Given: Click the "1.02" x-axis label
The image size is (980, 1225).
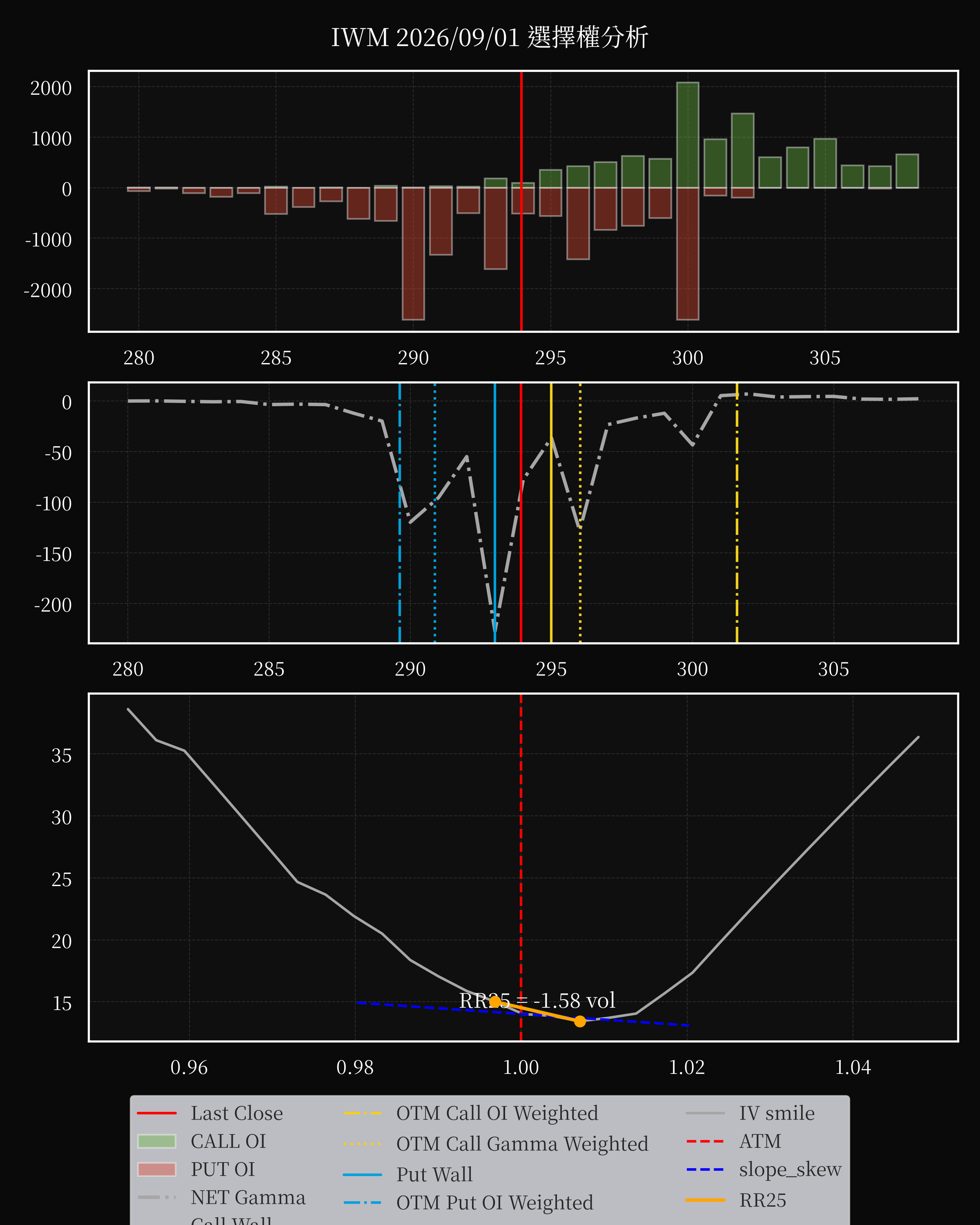Looking at the screenshot, I should click(x=687, y=1068).
